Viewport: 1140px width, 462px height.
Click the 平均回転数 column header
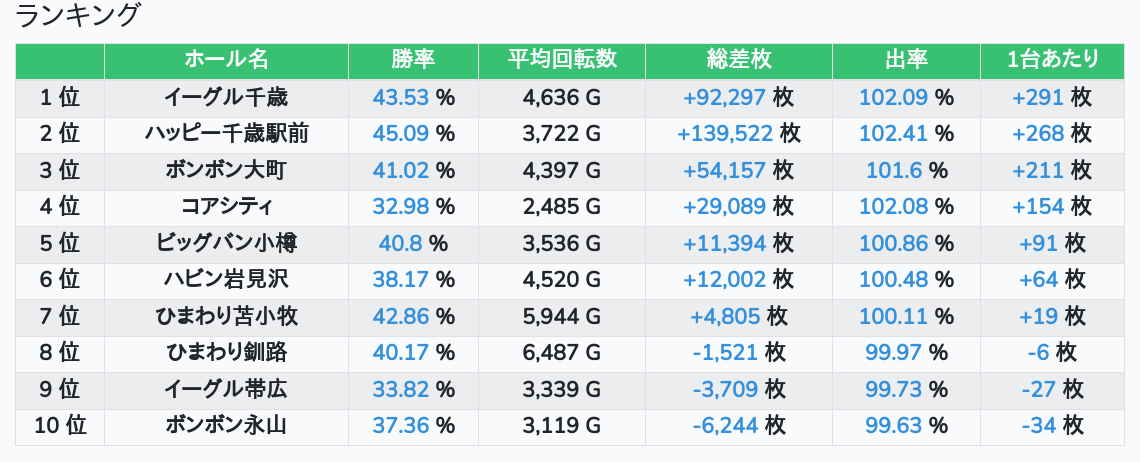561,60
